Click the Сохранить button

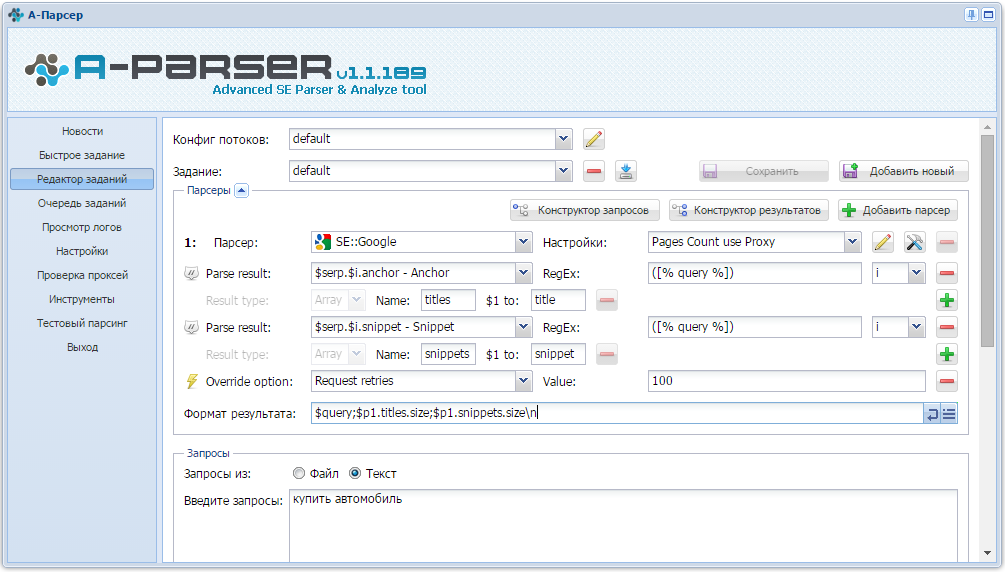(763, 171)
